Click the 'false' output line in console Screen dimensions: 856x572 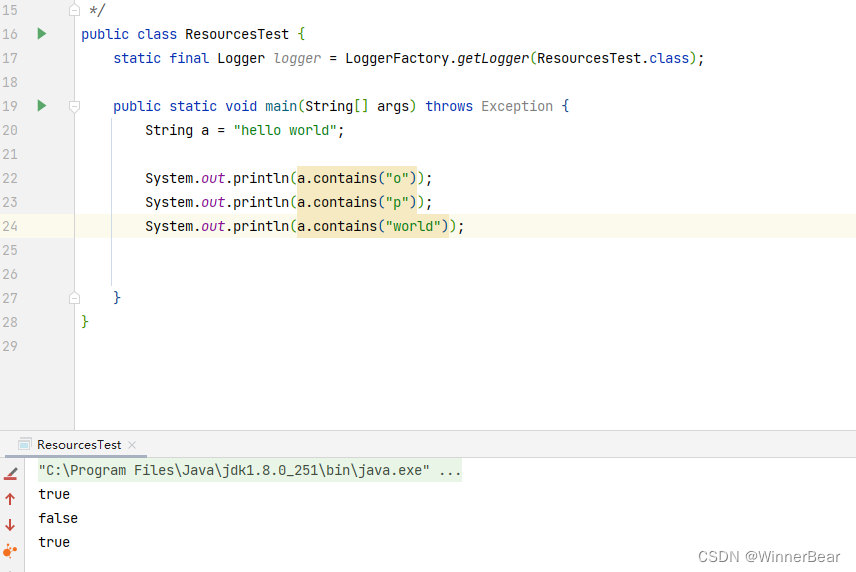tap(58, 519)
